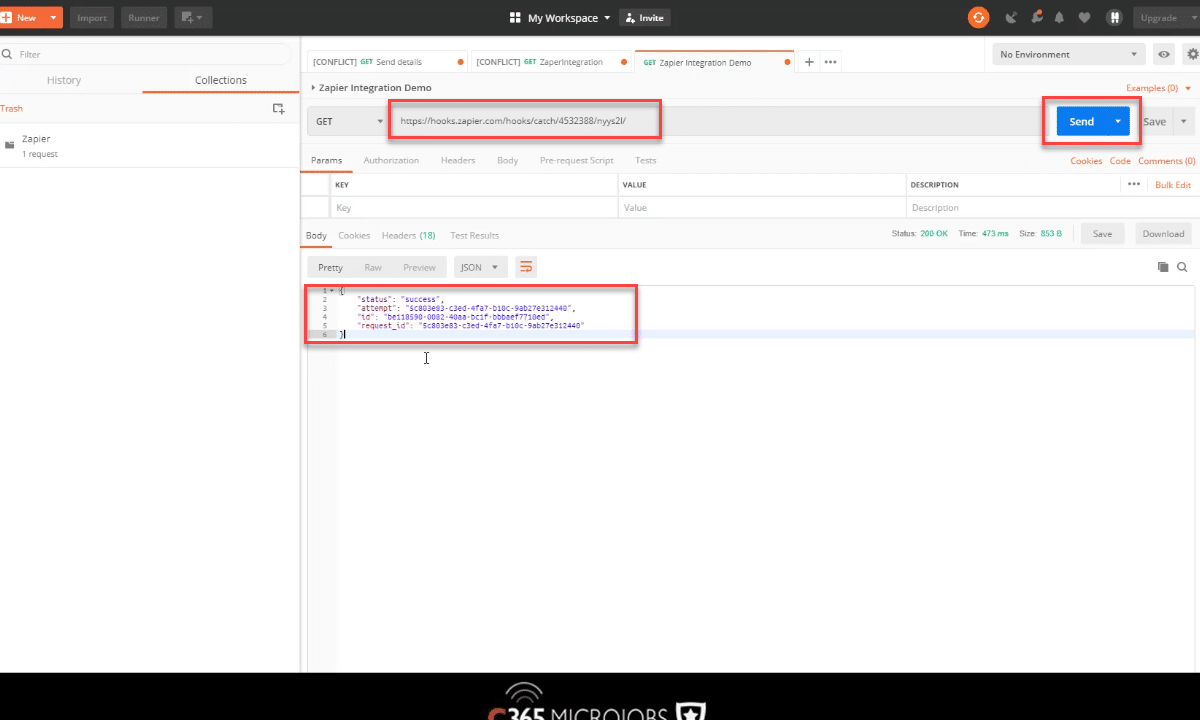Toggle response line wrap icon
Screen dimensions: 1200x720
coord(526,267)
